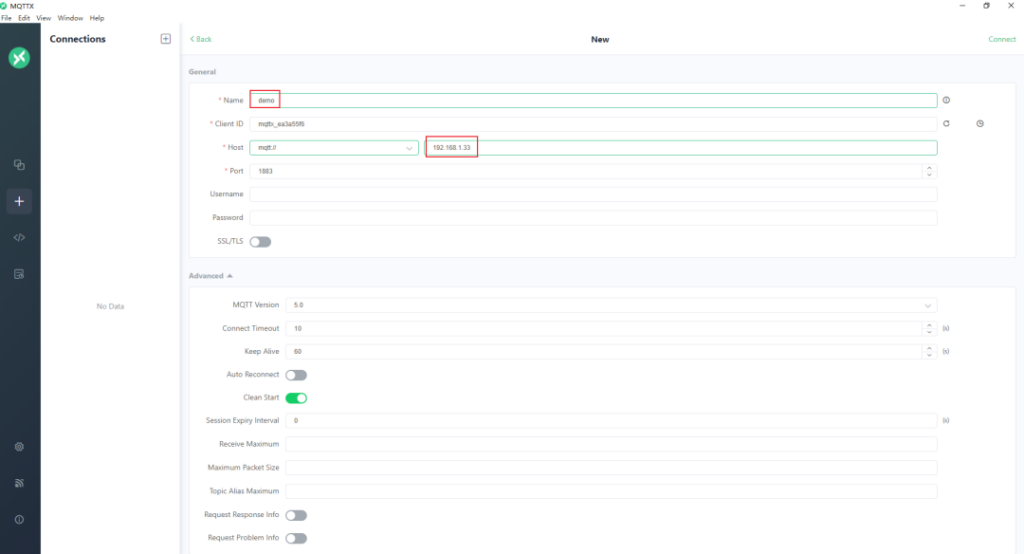Open the Edit menu

coord(24,18)
